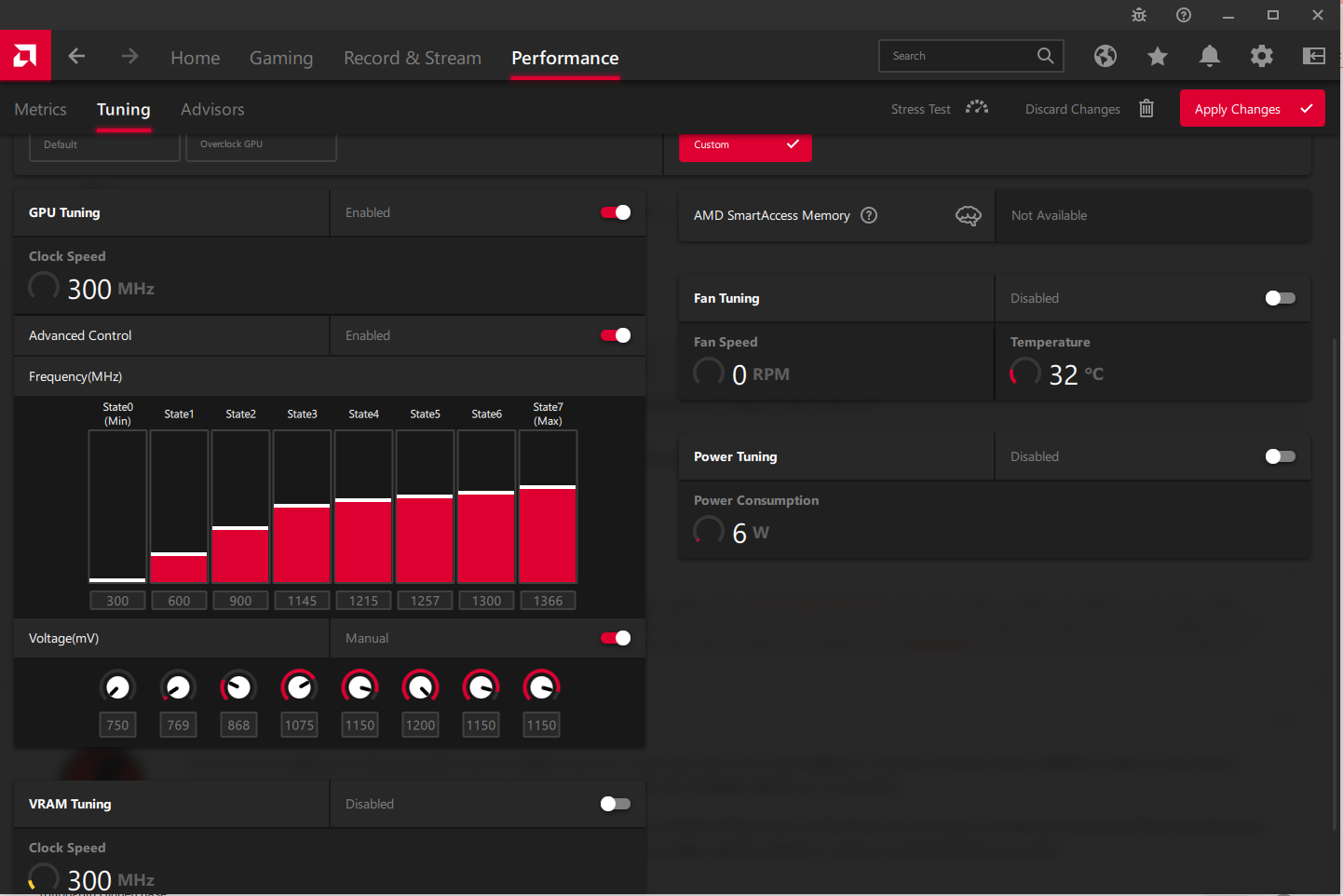Enable Fan Tuning switch
This screenshot has height=896, width=1343.
(1281, 298)
